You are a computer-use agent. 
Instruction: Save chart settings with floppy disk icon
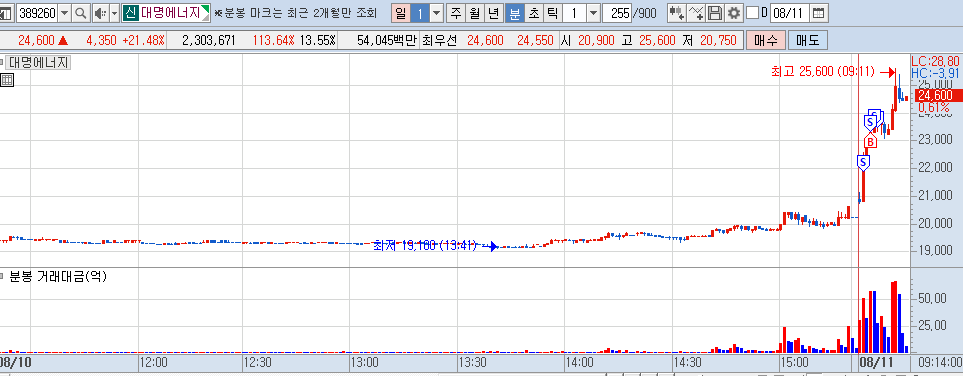coord(715,12)
